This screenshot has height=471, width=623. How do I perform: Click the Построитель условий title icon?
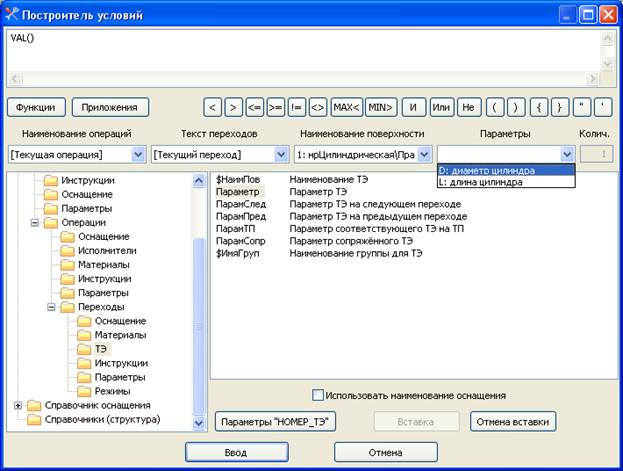pos(12,14)
